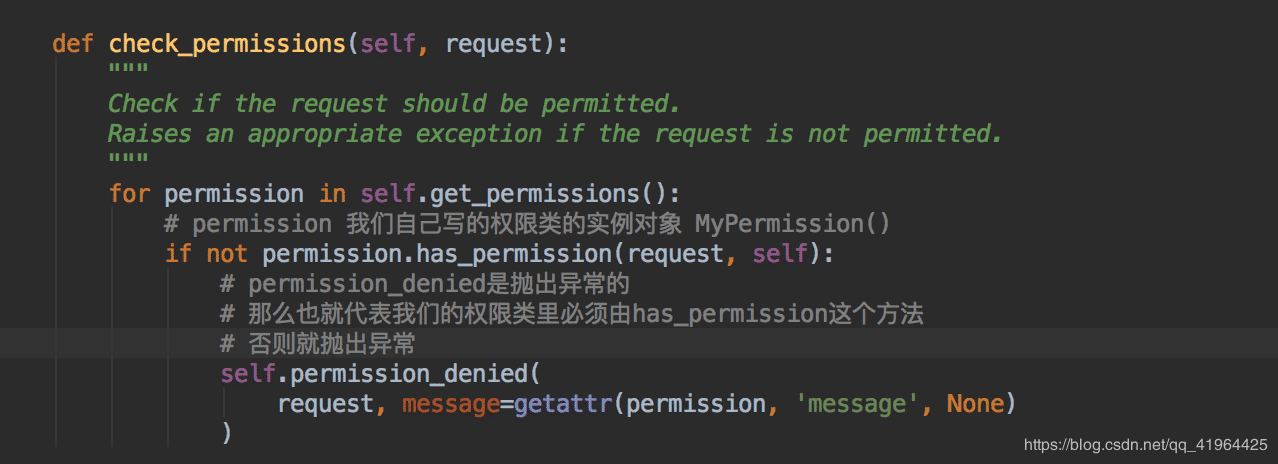The height and width of the screenshot is (464, 1278).
Task: Click the self.permission_denied( call
Action: tap(380, 374)
